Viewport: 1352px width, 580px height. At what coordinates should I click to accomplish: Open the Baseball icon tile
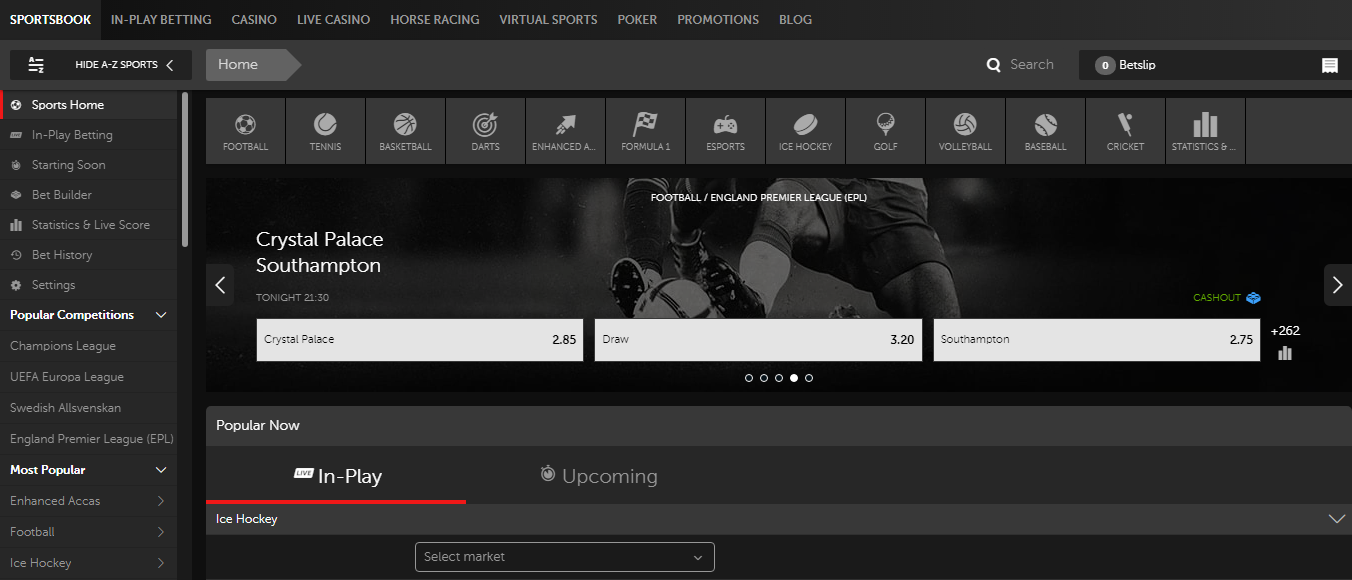pyautogui.click(x=1045, y=130)
